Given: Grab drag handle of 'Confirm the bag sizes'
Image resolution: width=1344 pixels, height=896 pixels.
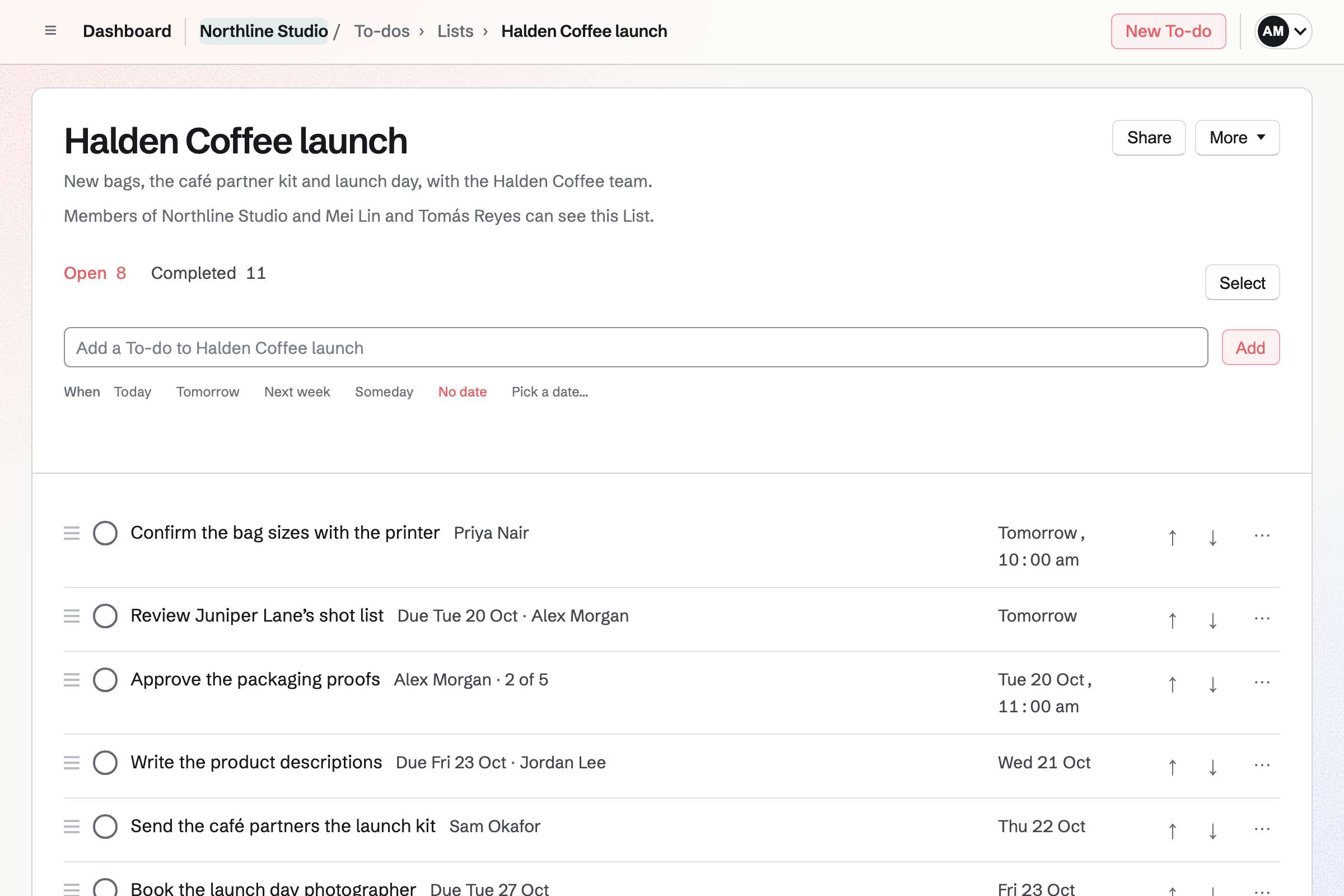Looking at the screenshot, I should (72, 533).
